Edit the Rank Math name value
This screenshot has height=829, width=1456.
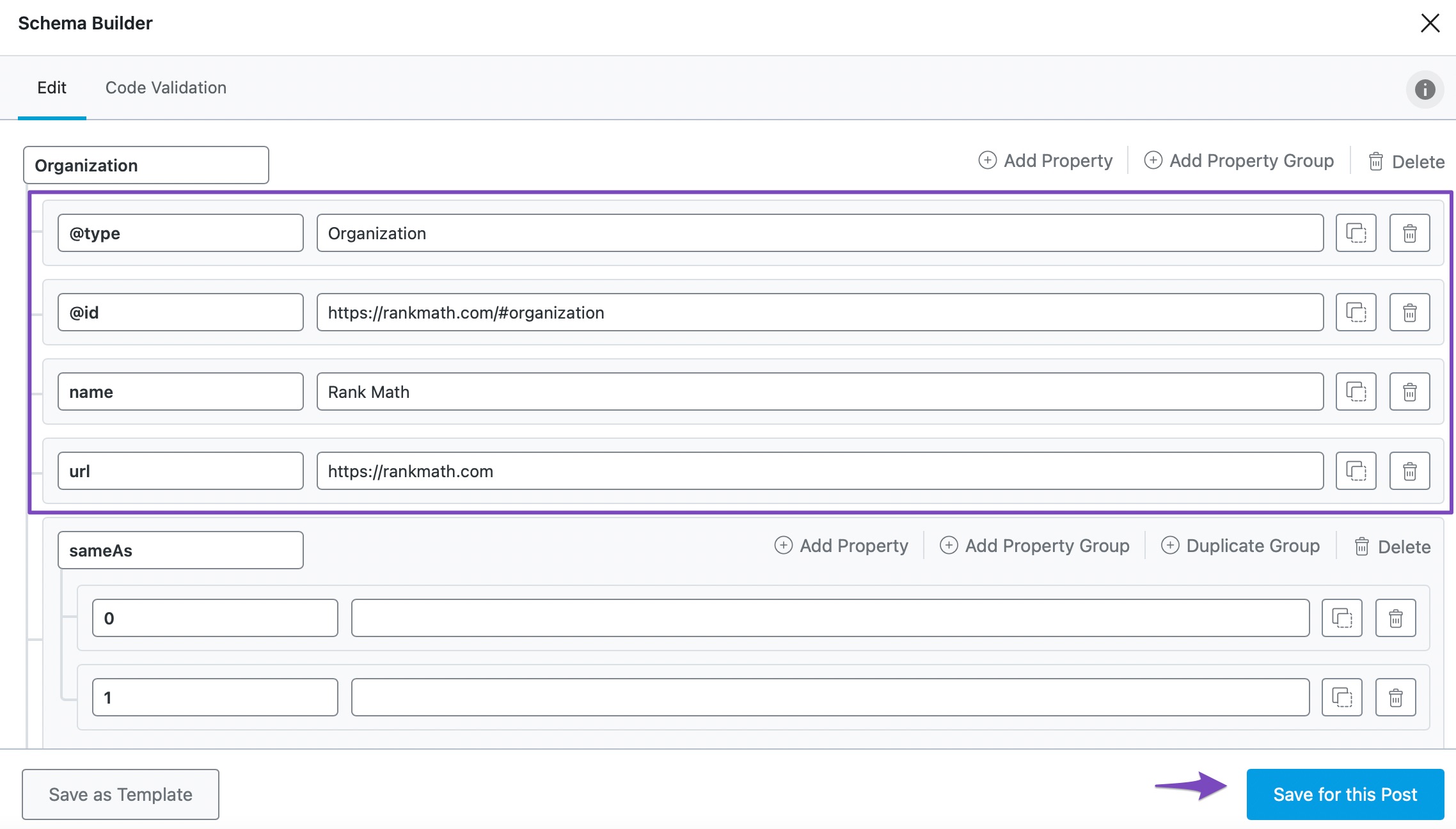[820, 391]
